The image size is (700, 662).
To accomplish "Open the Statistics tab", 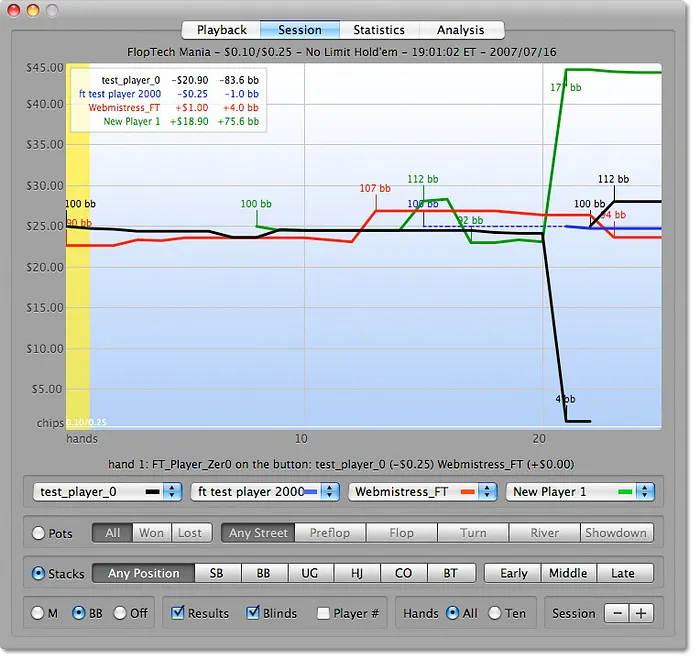I will click(x=379, y=30).
